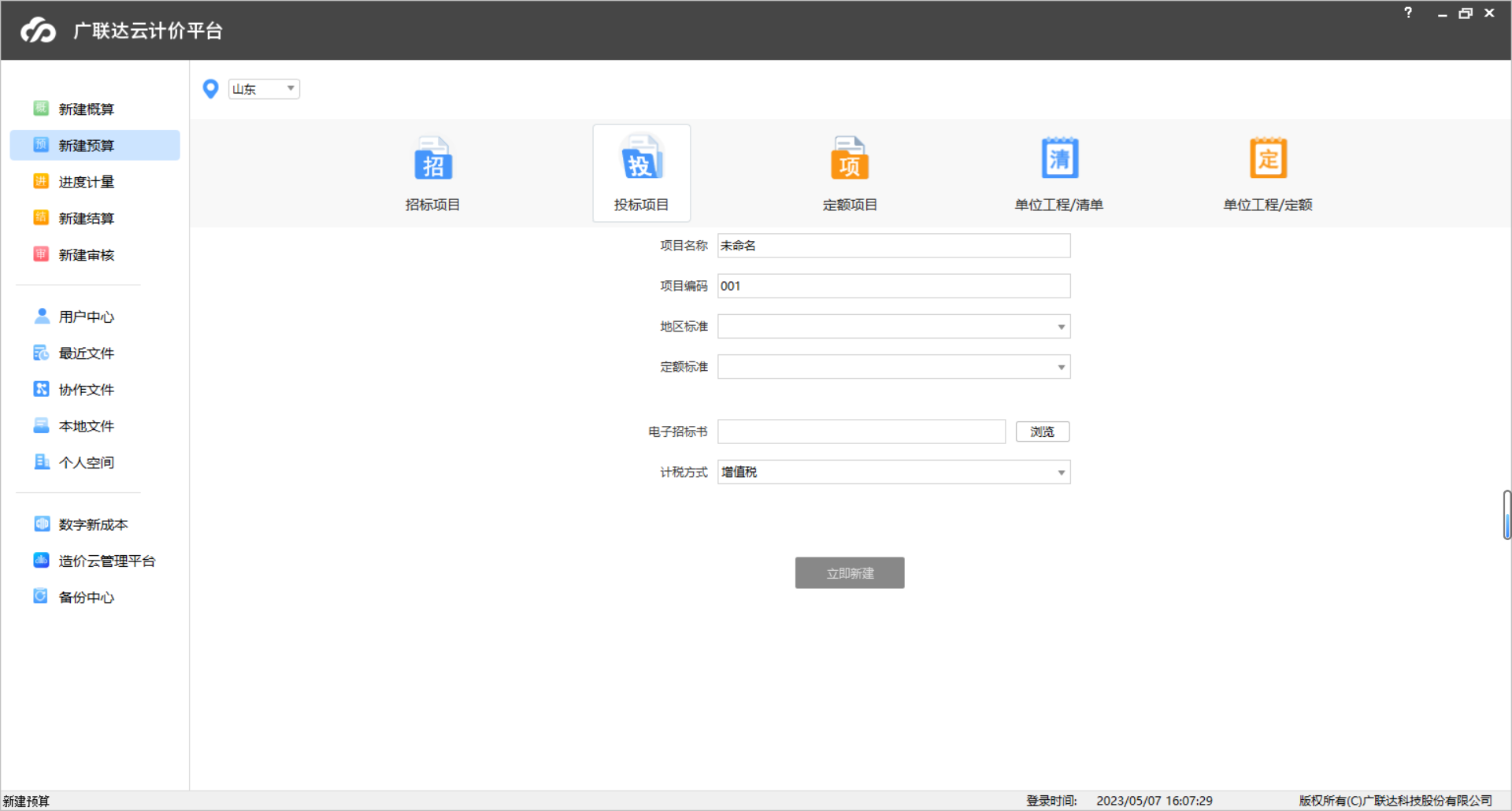
Task: Click the 电子招标书 path field
Action: coord(862,431)
